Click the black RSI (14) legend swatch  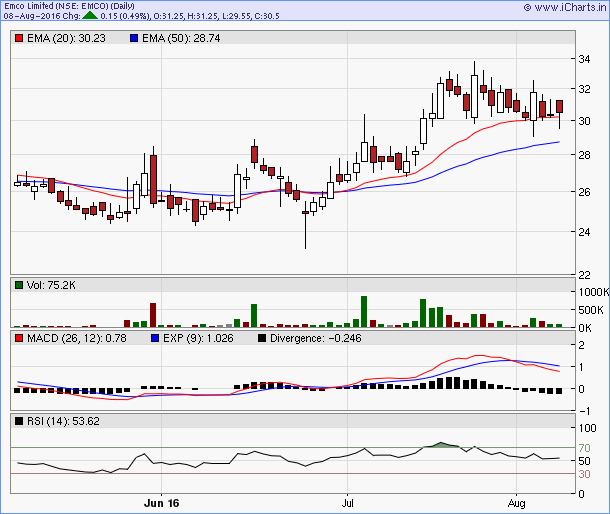tap(19, 421)
